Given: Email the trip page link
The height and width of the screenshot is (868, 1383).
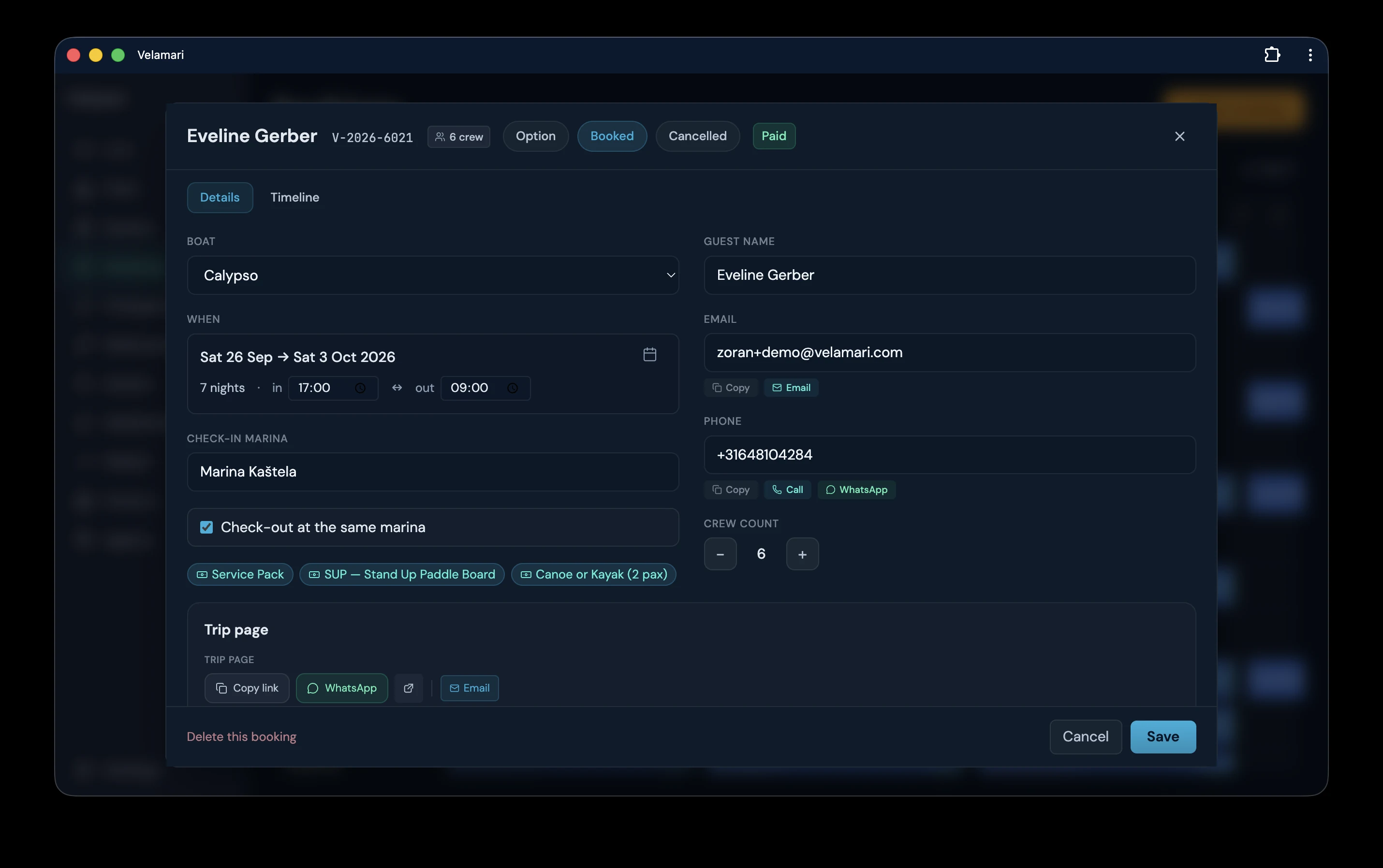Looking at the screenshot, I should click(x=469, y=688).
